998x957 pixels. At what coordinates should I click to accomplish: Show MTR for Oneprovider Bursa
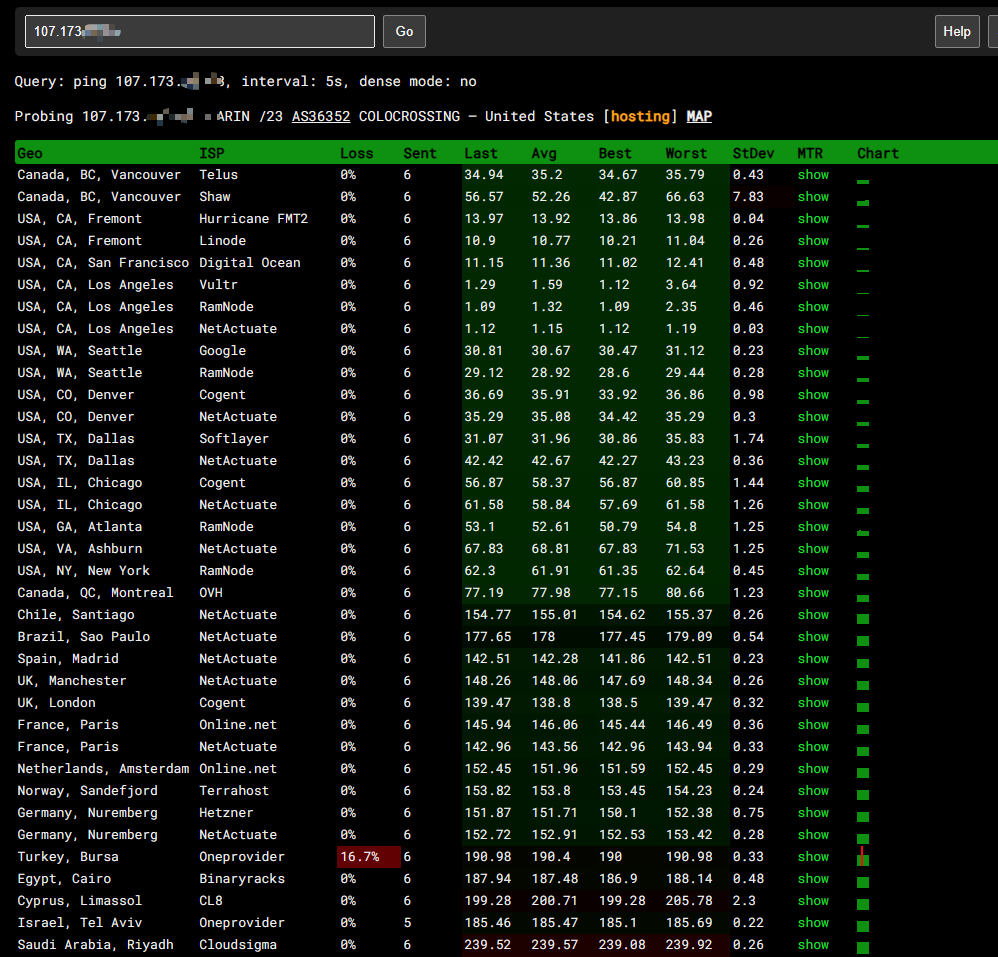pos(813,857)
